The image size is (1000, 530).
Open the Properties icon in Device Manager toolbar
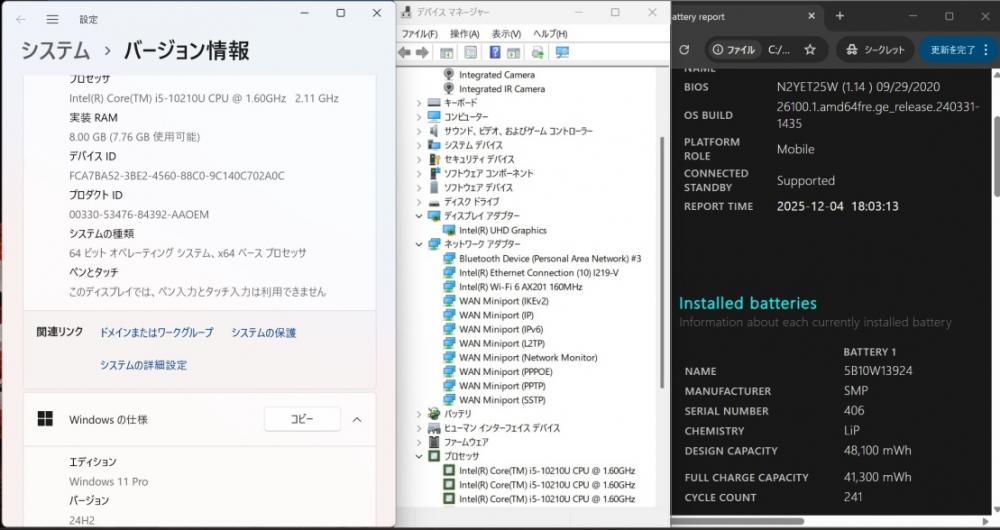(x=471, y=52)
